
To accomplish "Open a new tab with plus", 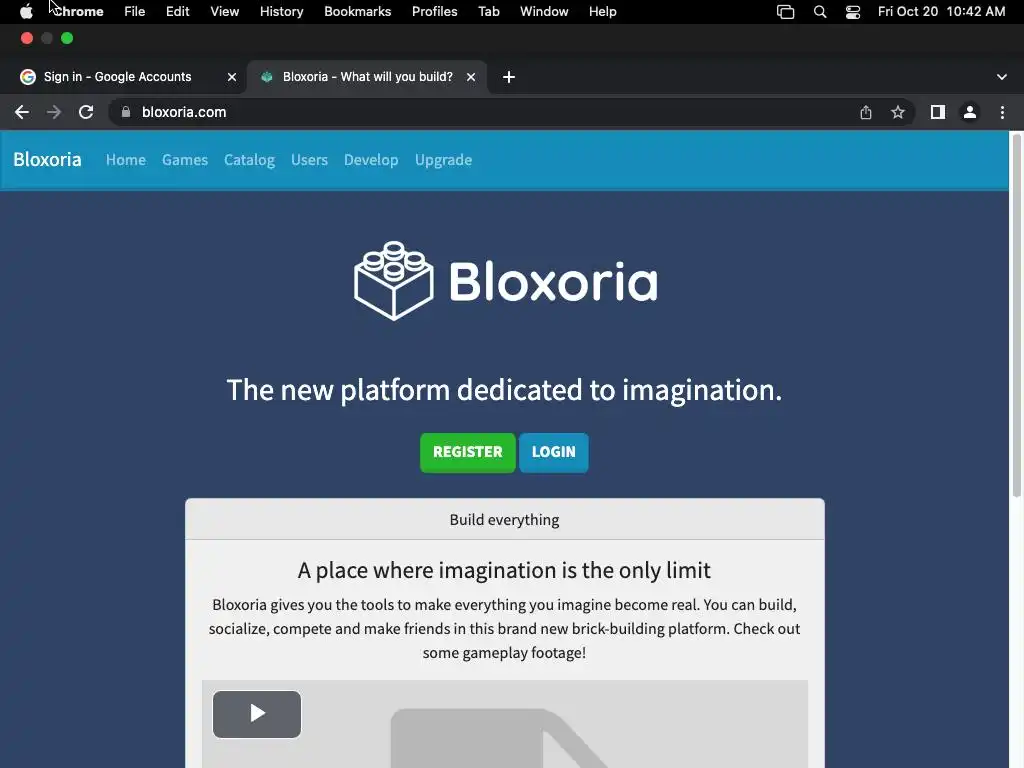I will [x=509, y=77].
